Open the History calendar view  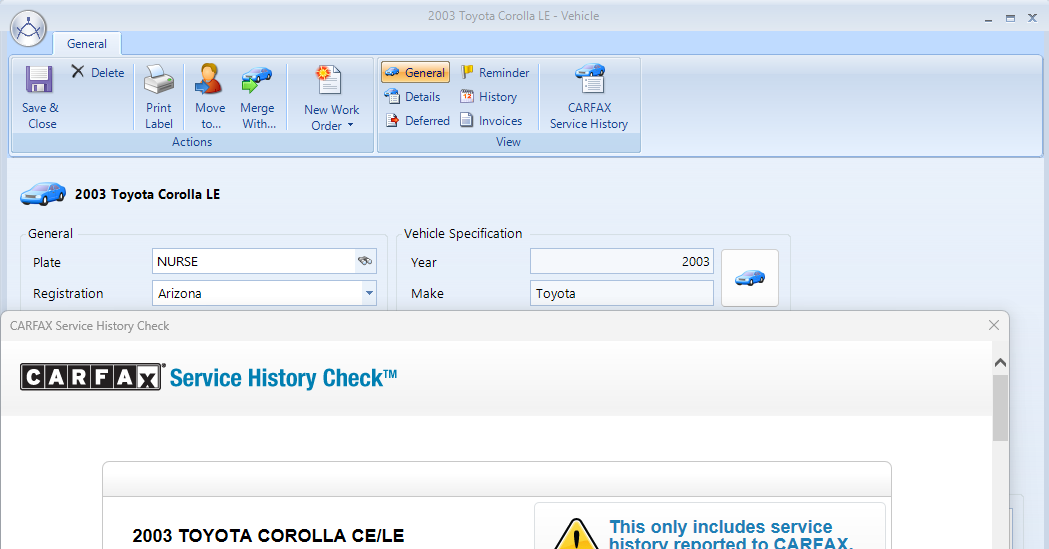(489, 97)
